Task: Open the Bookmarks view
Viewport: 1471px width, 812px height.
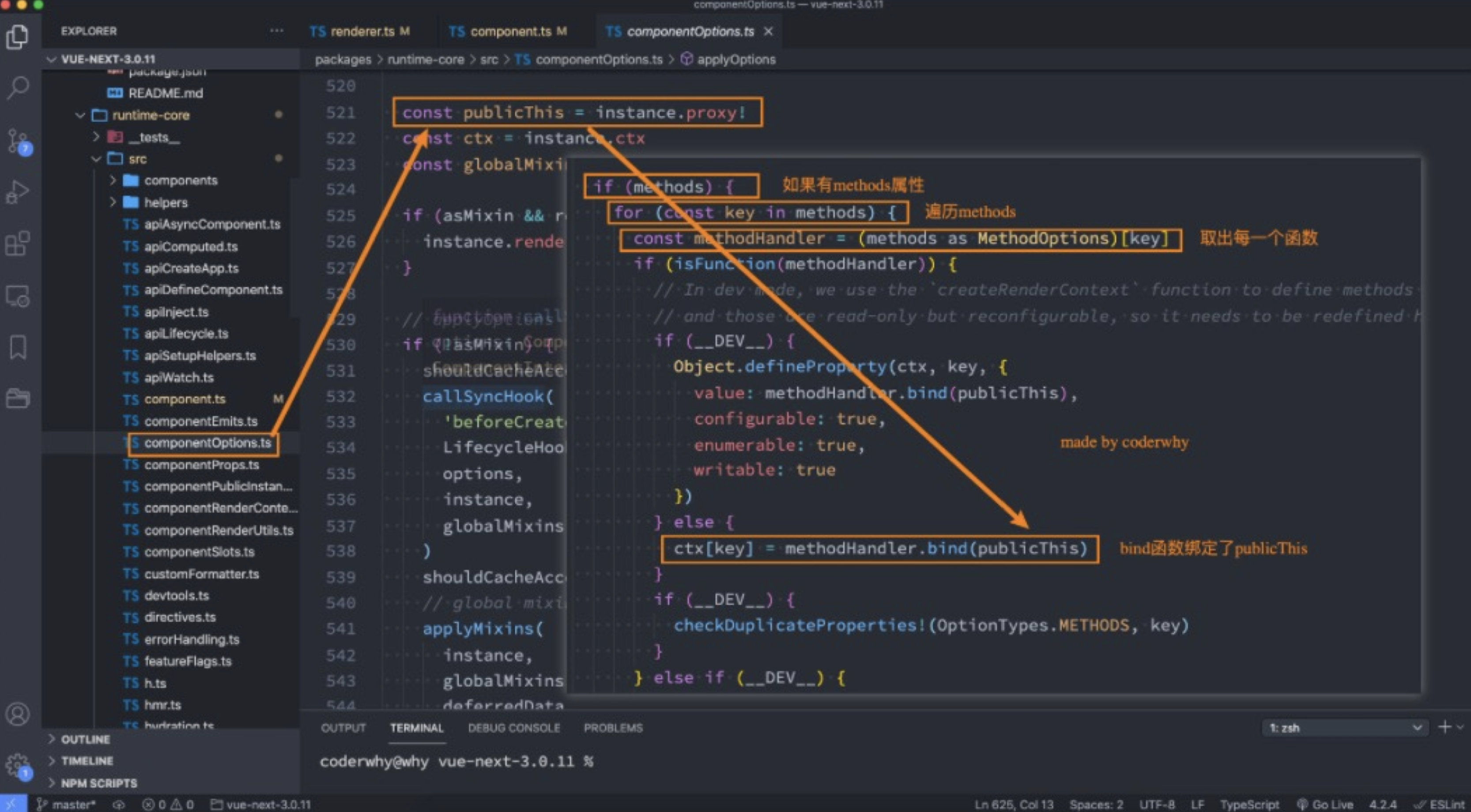Action: click(18, 347)
